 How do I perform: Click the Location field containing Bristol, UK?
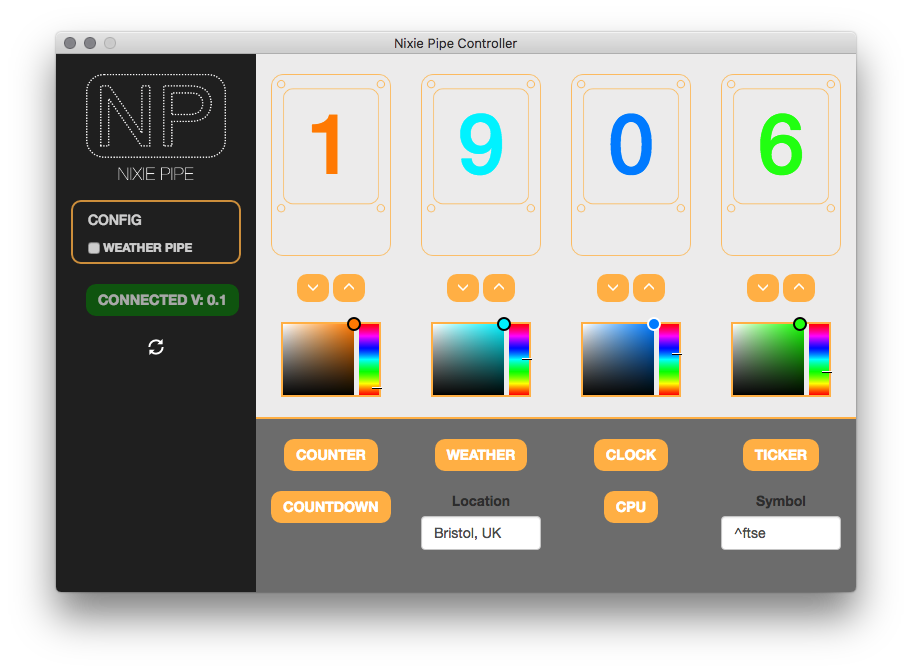(x=481, y=533)
